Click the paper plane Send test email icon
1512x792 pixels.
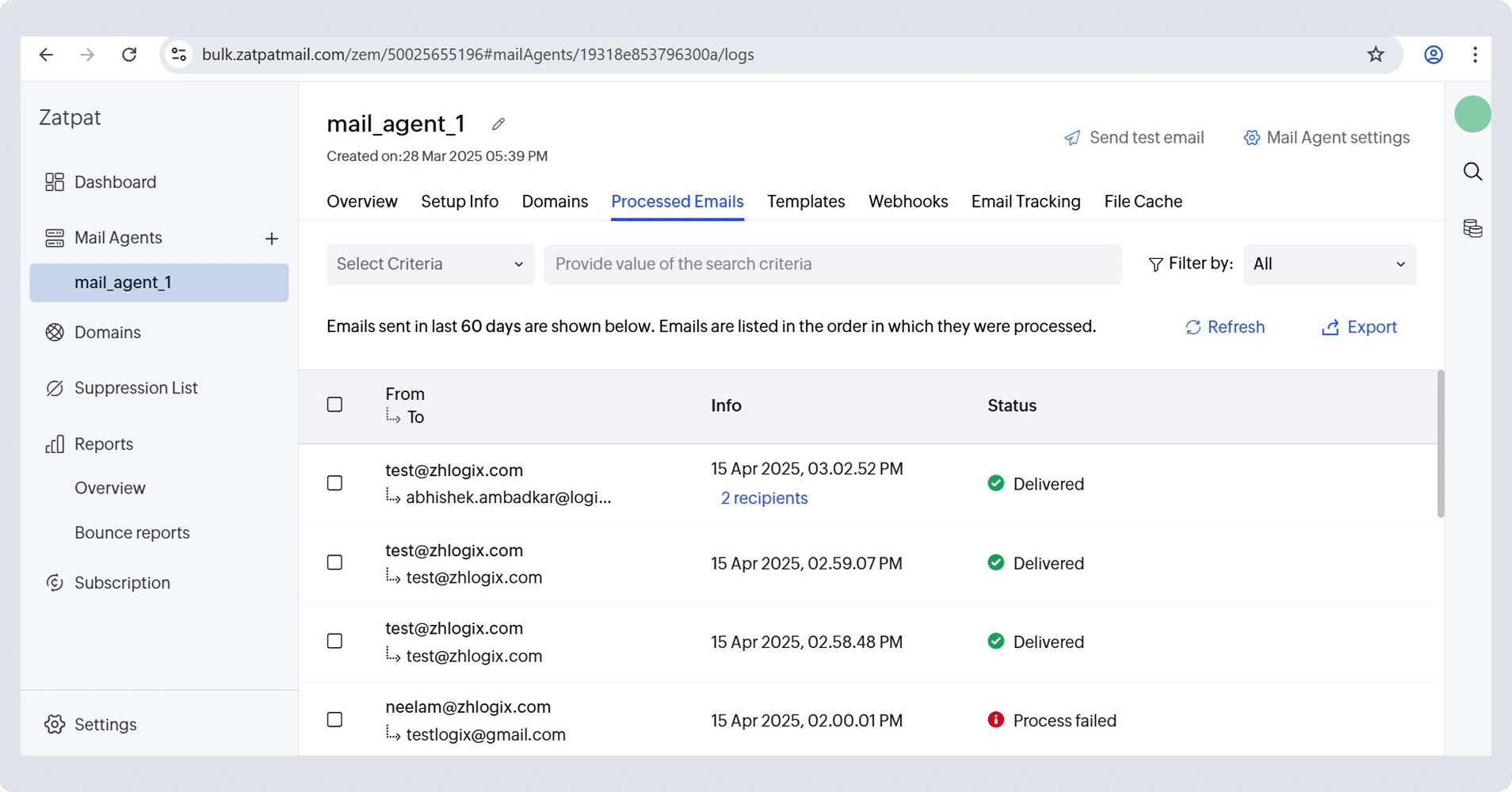(x=1072, y=138)
